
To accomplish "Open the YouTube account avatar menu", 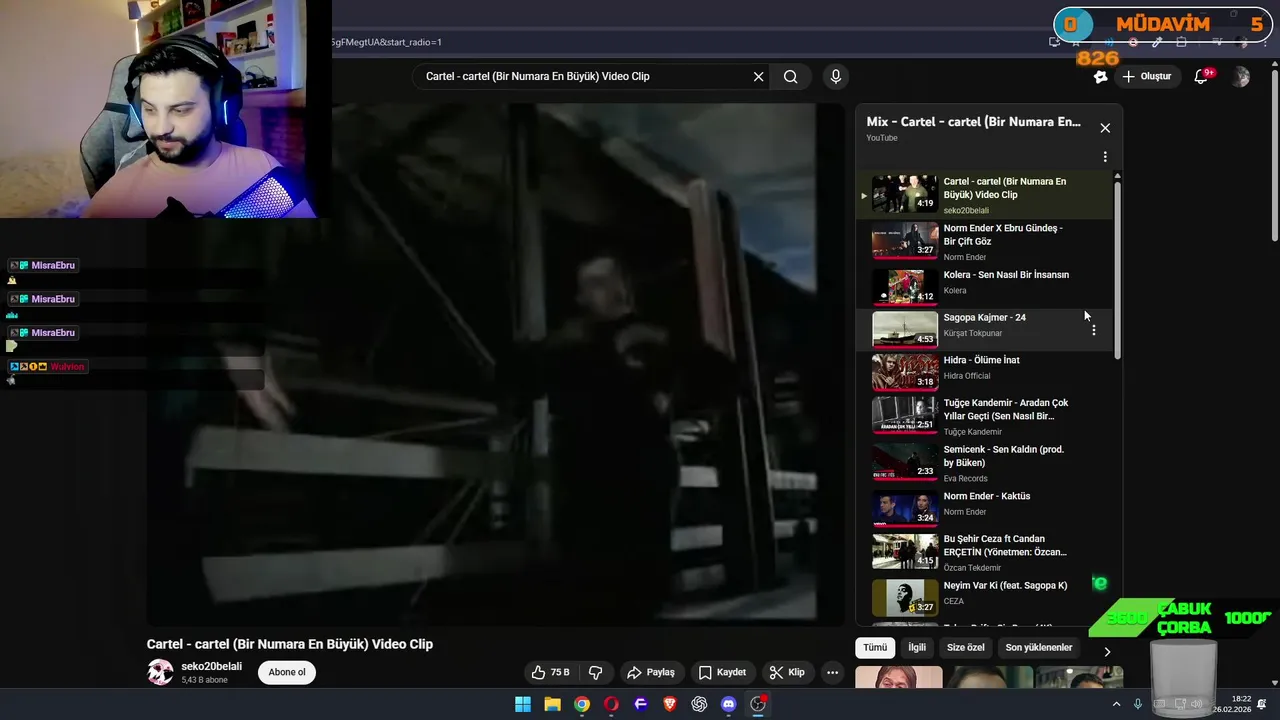I will click(1241, 77).
